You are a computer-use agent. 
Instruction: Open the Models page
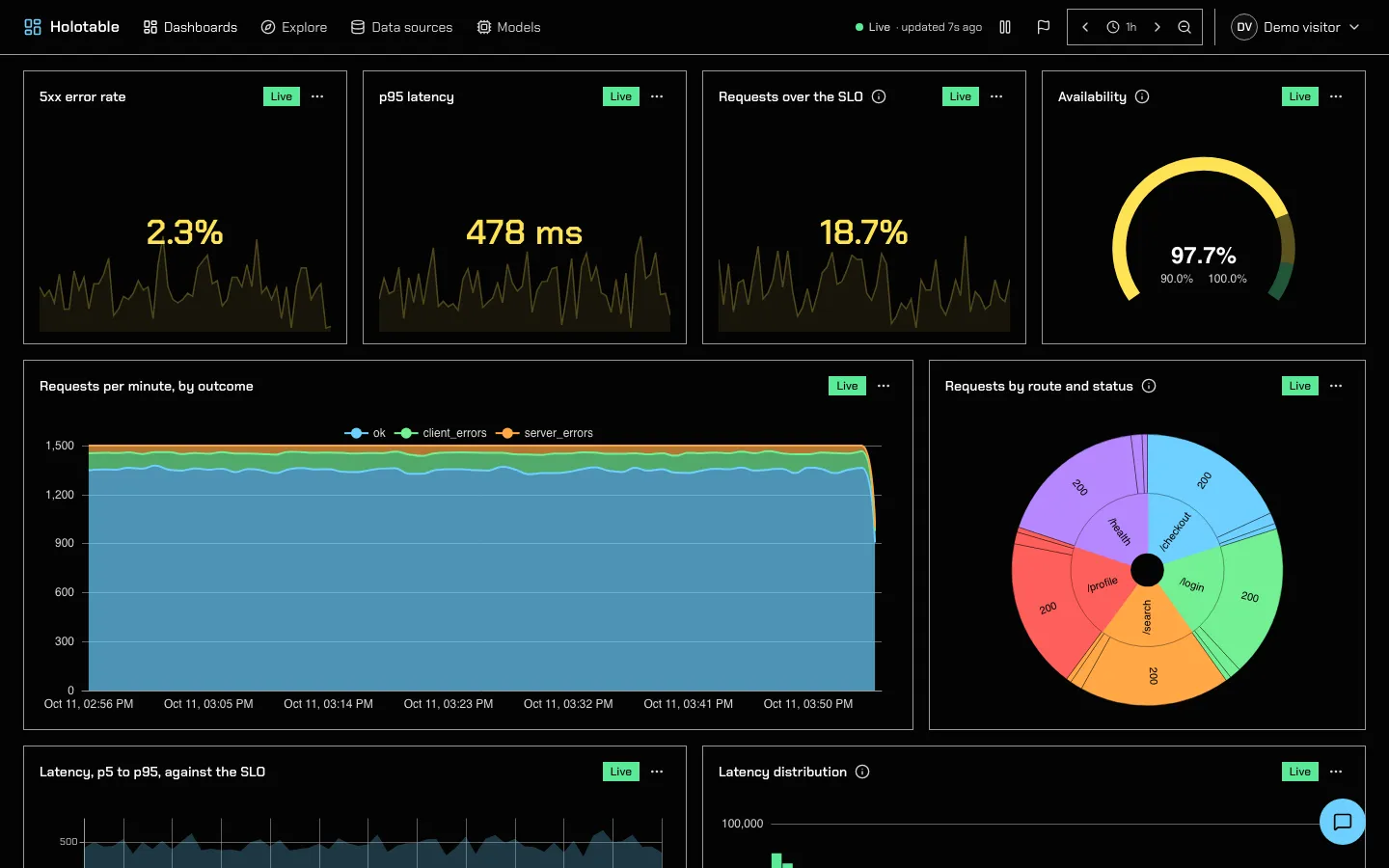[508, 27]
